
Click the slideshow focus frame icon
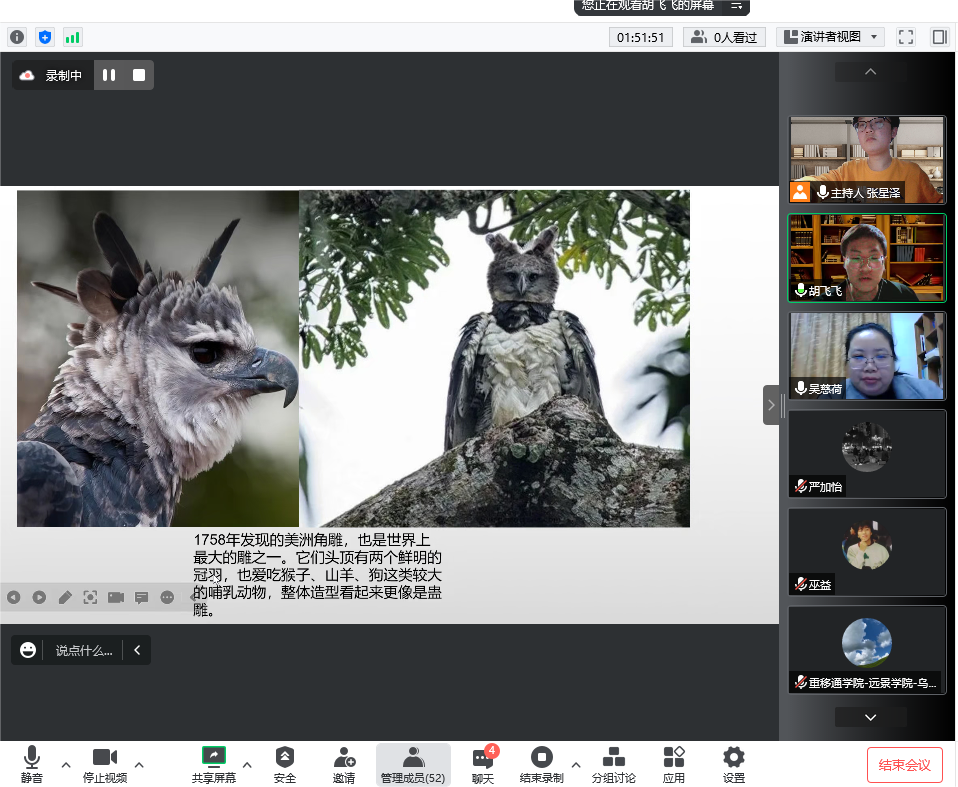click(x=90, y=597)
